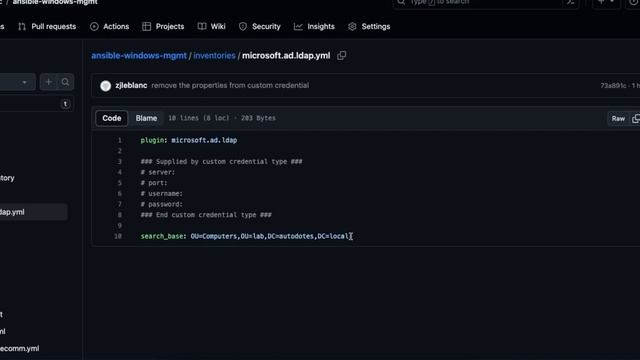
Task: Click the zjleblanc avatar image
Action: [x=105, y=86]
